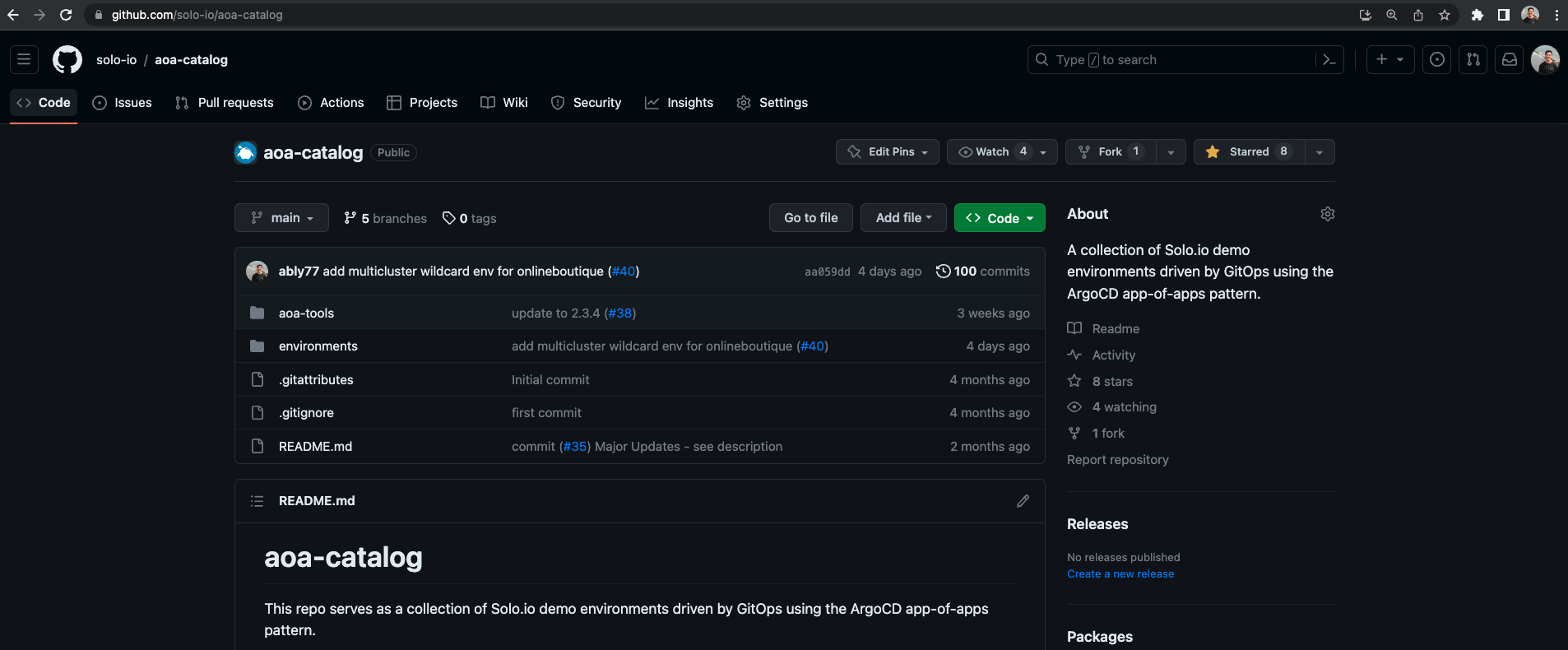Viewport: 1568px width, 650px height.
Task: Click the aoa-tools folder icon
Action: click(257, 313)
